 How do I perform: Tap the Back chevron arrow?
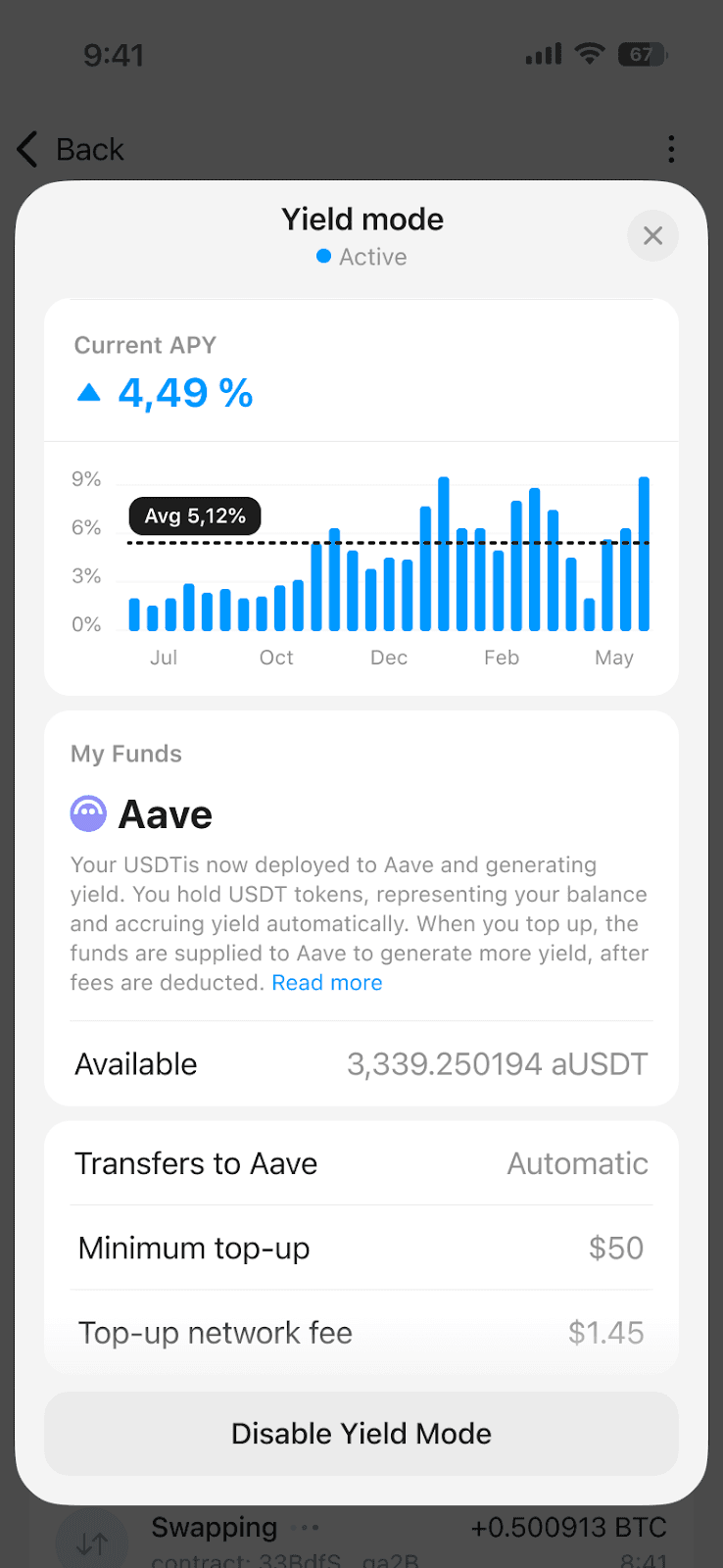[x=27, y=150]
